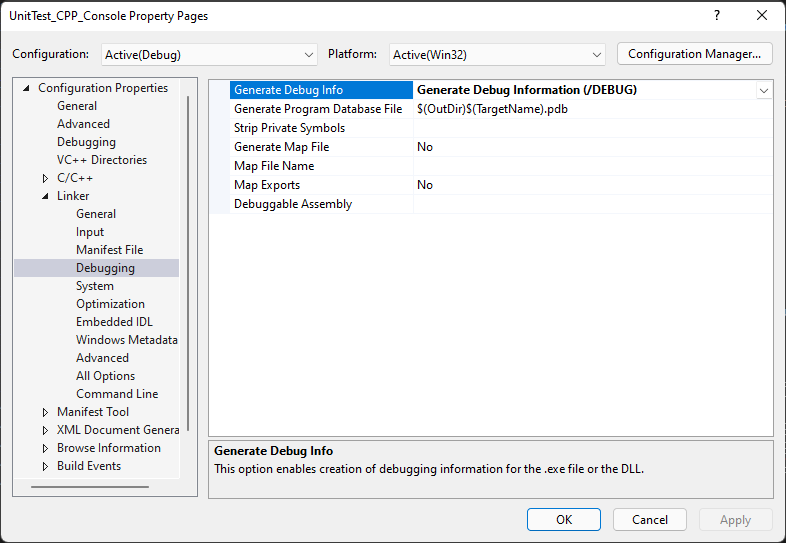
Task: Open Generate Debug Info value dropdown arrow
Action: point(763,91)
